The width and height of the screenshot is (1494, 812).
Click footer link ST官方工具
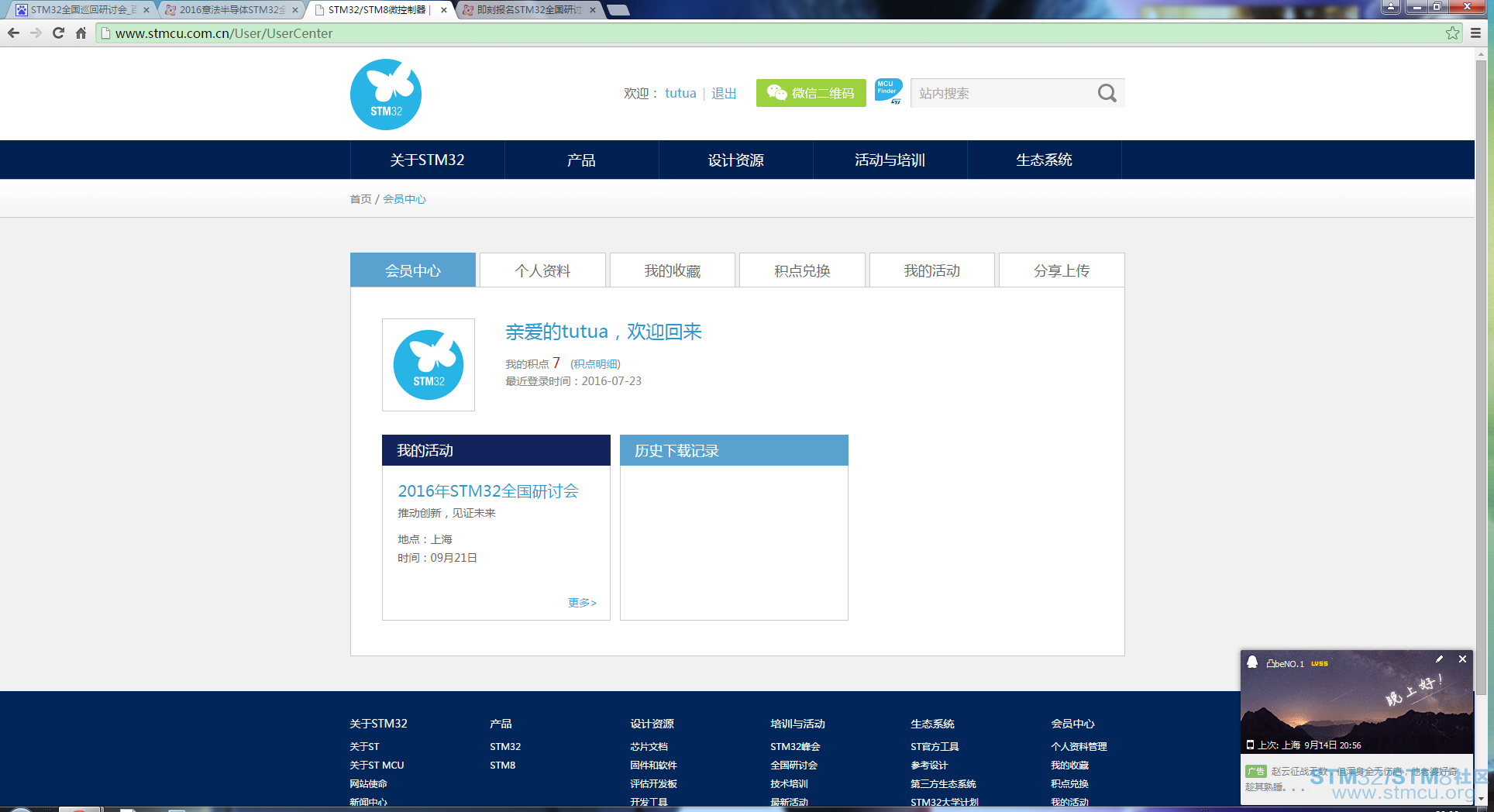coord(935,746)
